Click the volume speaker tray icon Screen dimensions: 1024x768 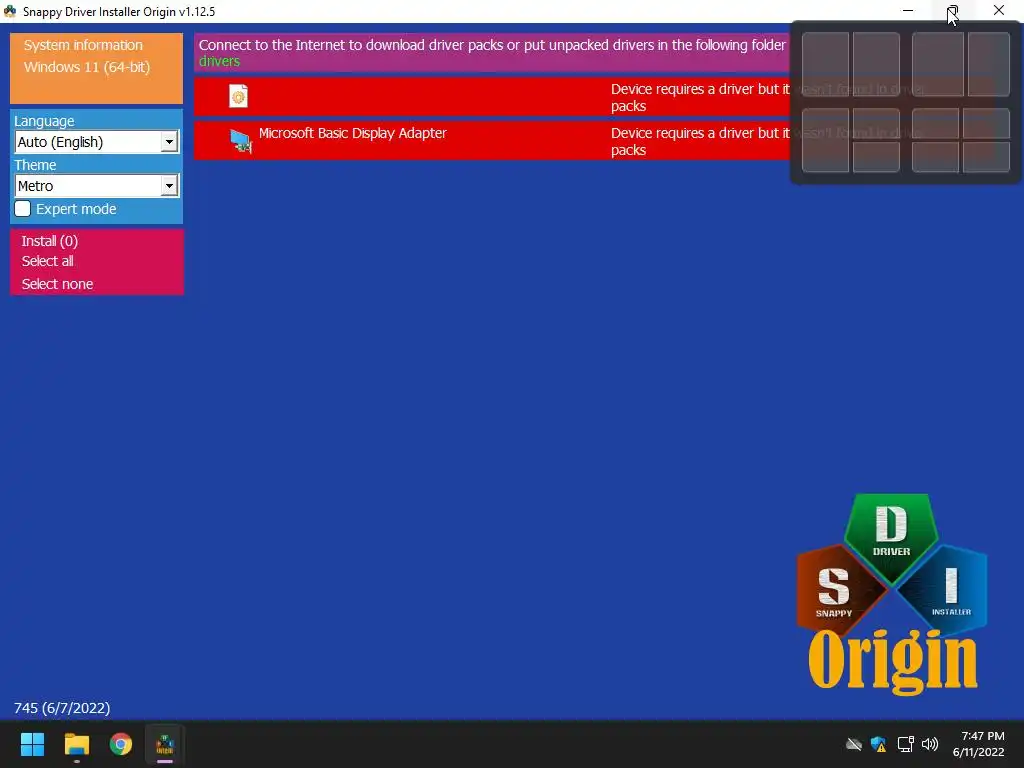(930, 744)
